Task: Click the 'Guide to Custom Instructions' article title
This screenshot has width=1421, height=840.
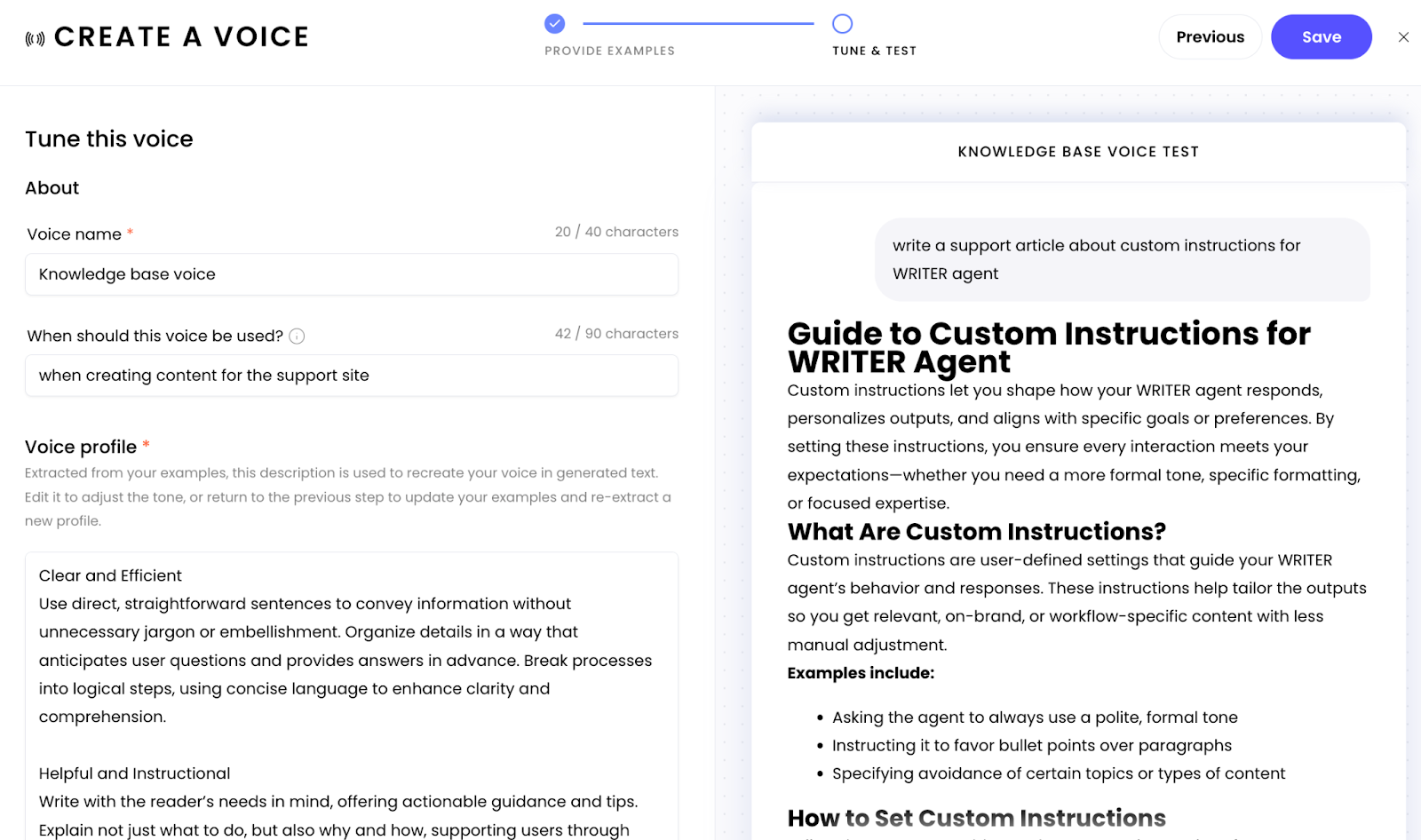Action: click(x=1049, y=347)
